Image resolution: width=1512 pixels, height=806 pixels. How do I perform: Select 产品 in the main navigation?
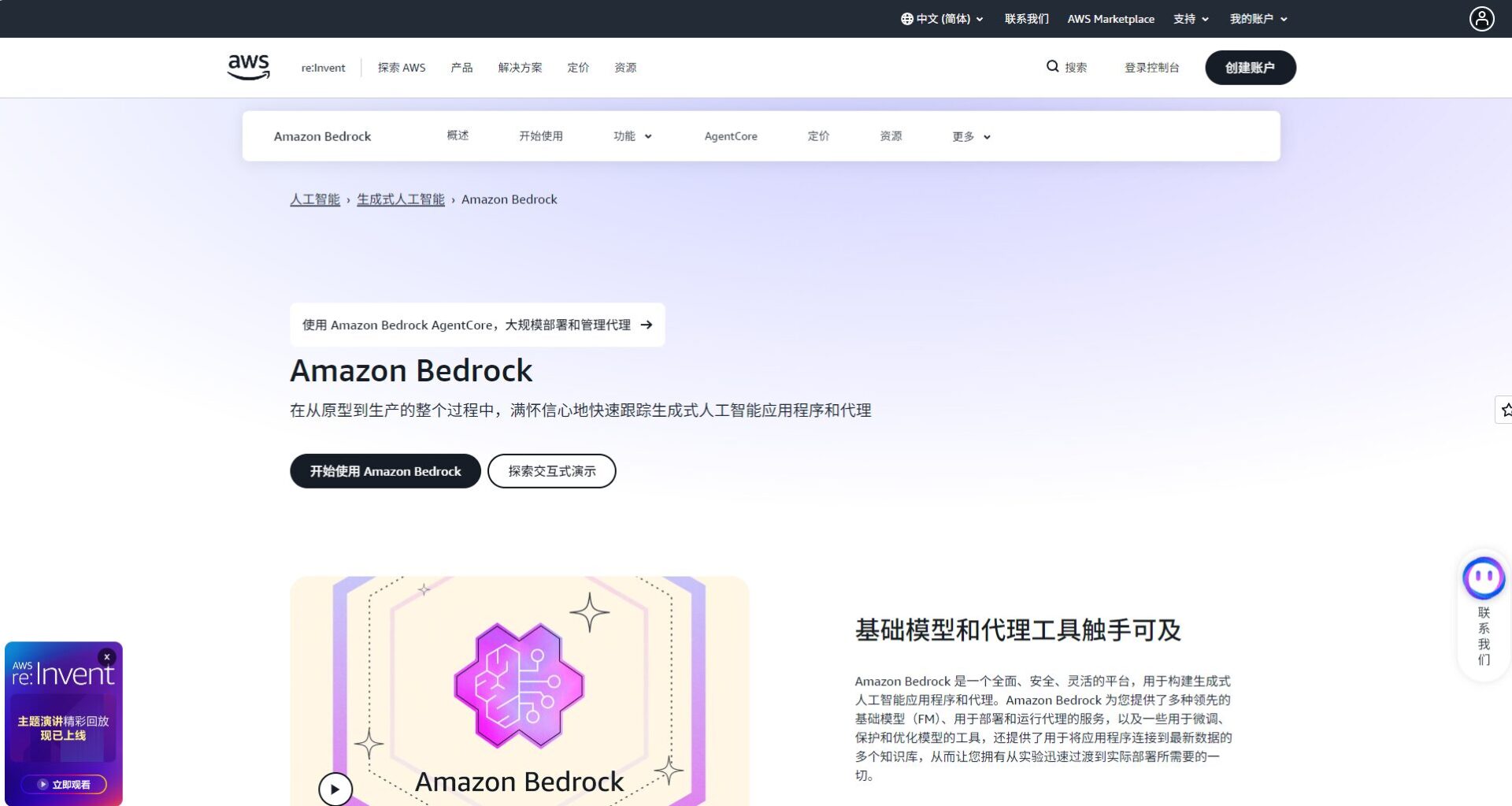click(461, 68)
